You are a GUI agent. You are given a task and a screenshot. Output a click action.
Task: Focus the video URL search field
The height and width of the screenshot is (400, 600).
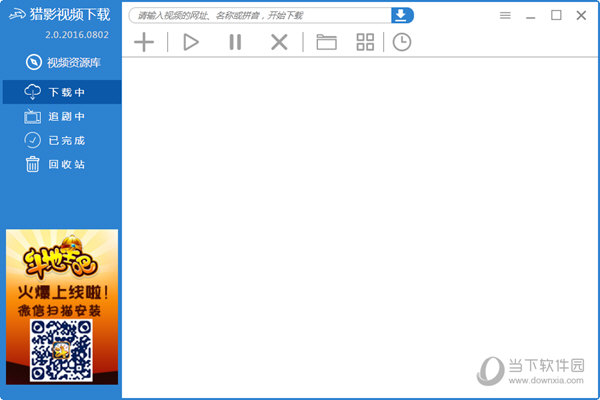pos(260,15)
